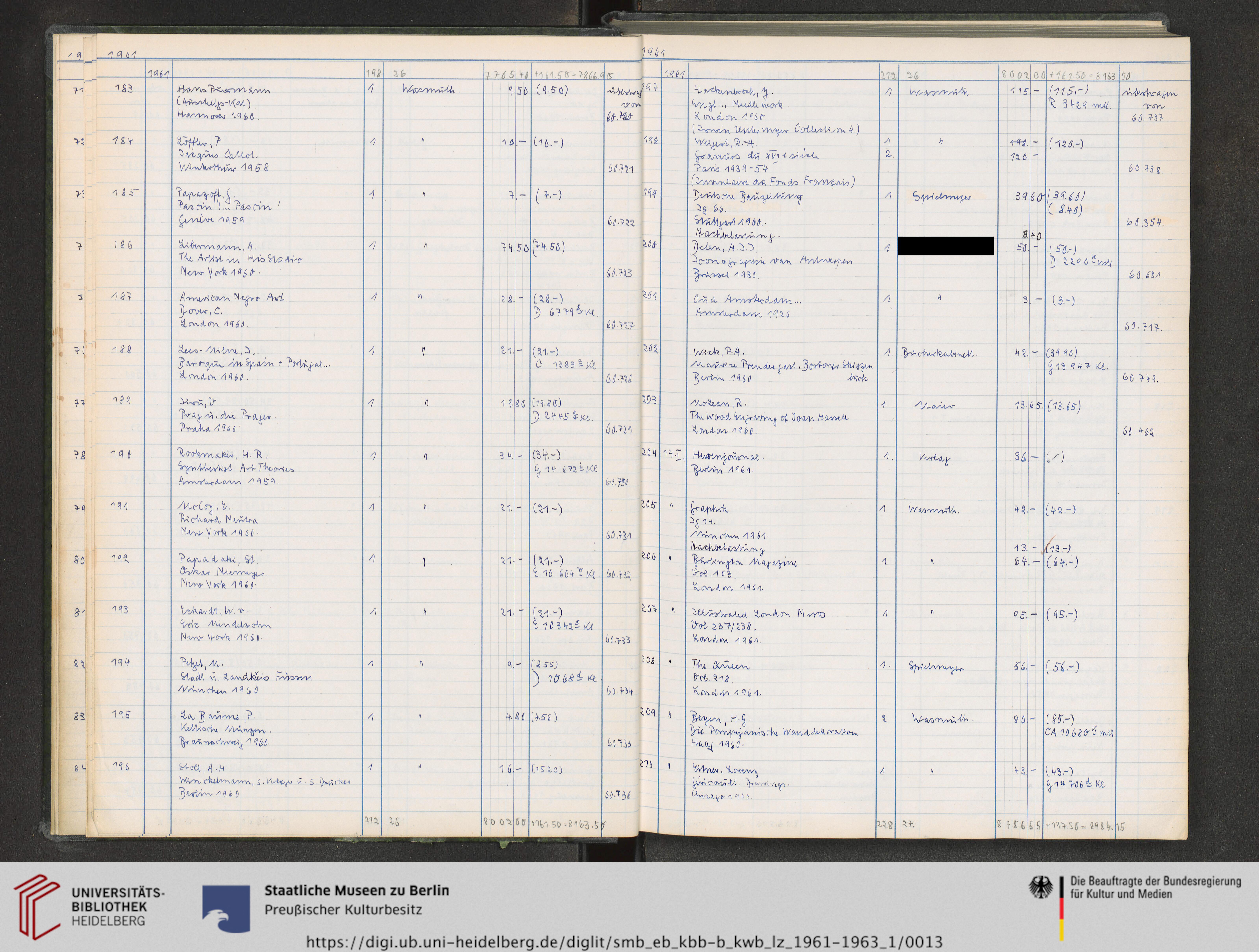Click 'Die Pompejanische Wanddekoration' title
The width and height of the screenshot is (1259, 952).
tap(774, 732)
